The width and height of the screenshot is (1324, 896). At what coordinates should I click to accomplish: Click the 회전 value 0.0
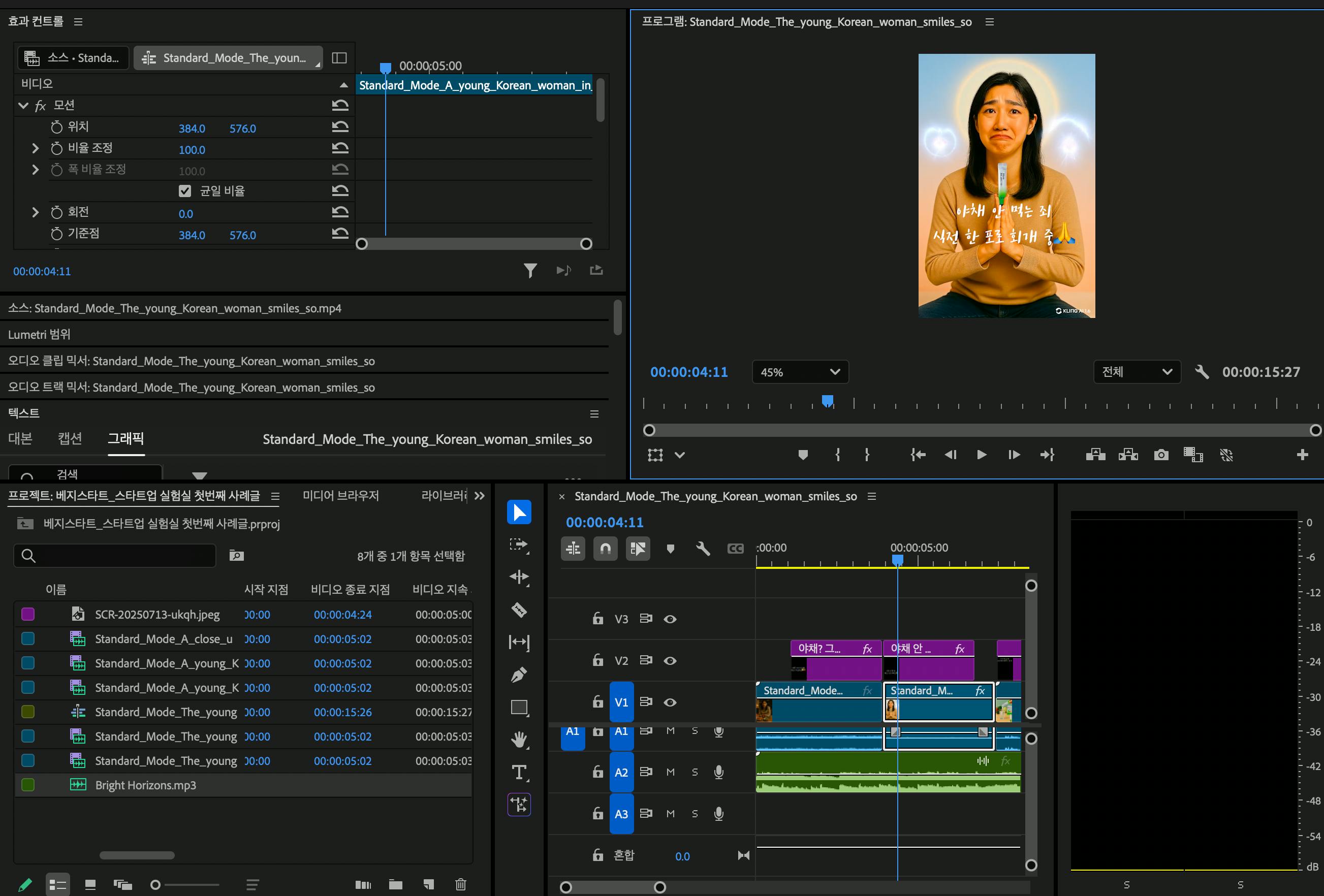186,214
